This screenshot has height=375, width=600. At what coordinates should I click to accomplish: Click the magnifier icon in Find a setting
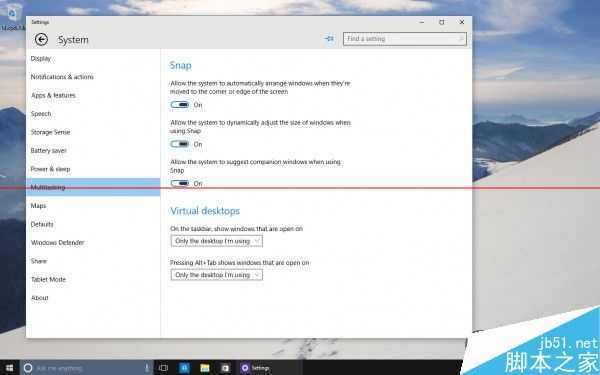point(460,39)
